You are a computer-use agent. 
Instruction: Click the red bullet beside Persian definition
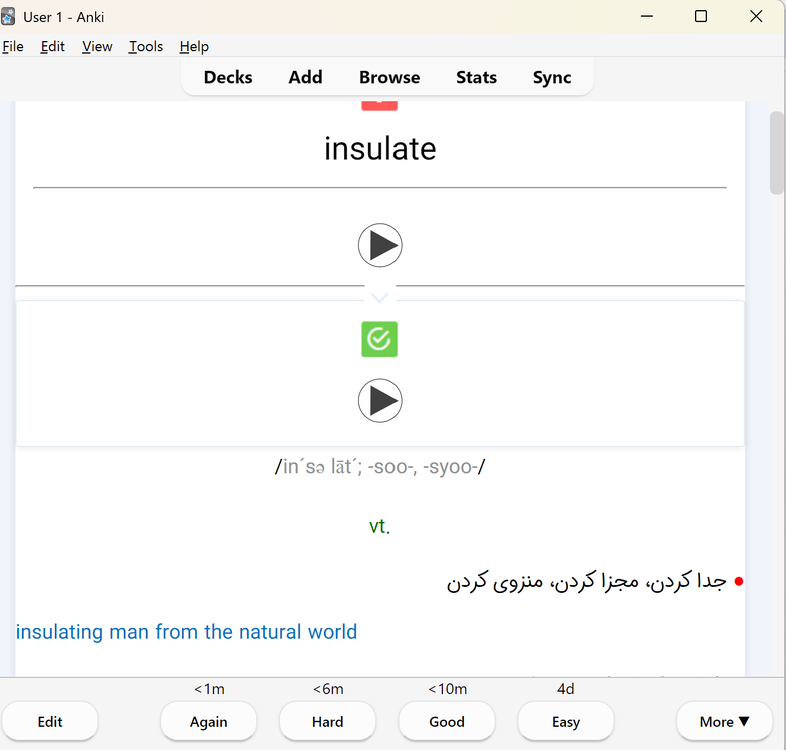click(x=738, y=582)
